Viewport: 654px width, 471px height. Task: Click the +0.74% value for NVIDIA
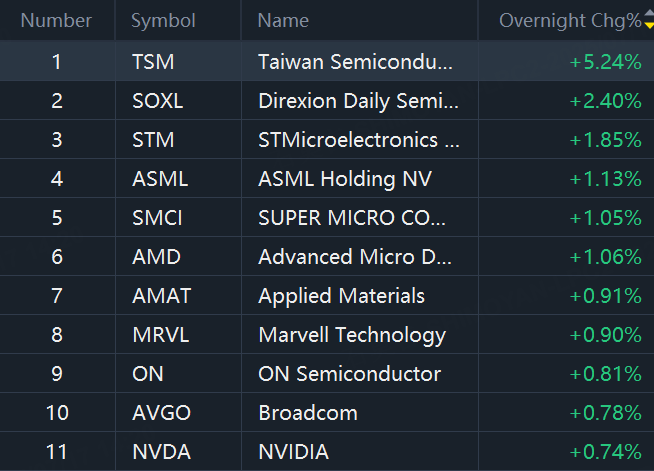click(605, 452)
